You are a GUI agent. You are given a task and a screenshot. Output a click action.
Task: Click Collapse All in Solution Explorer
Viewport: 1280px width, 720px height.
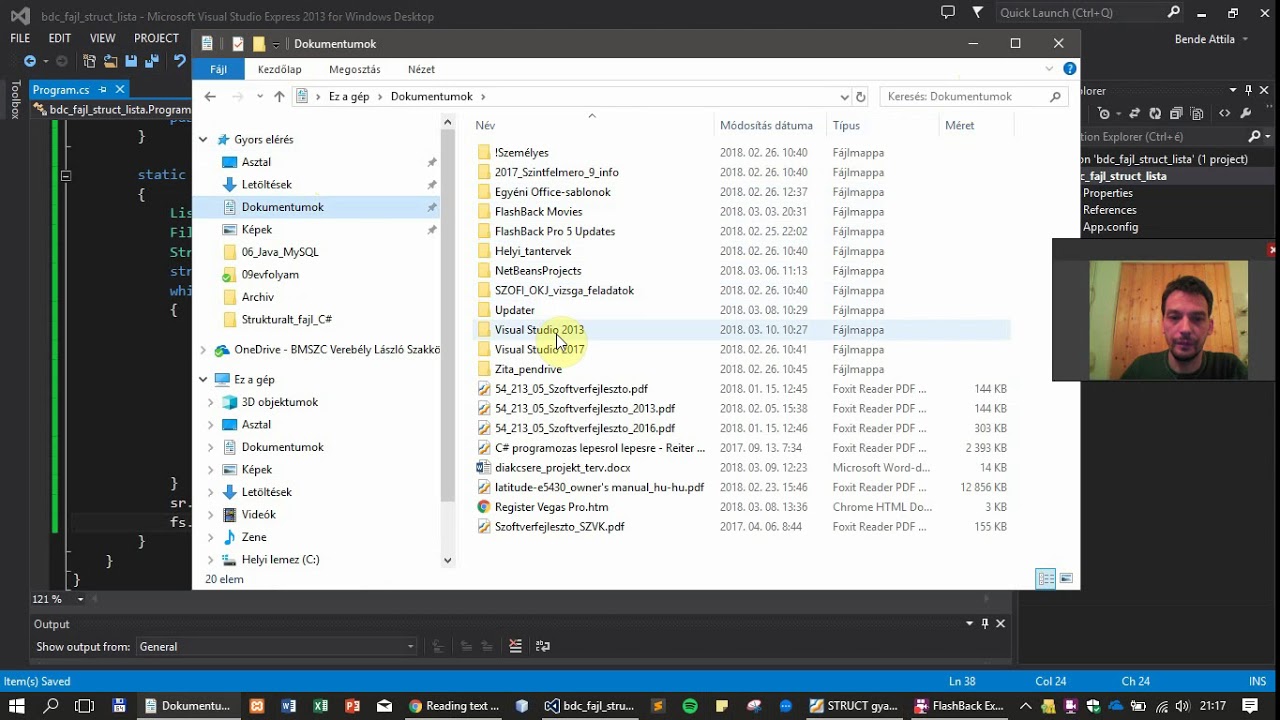tap(1176, 114)
